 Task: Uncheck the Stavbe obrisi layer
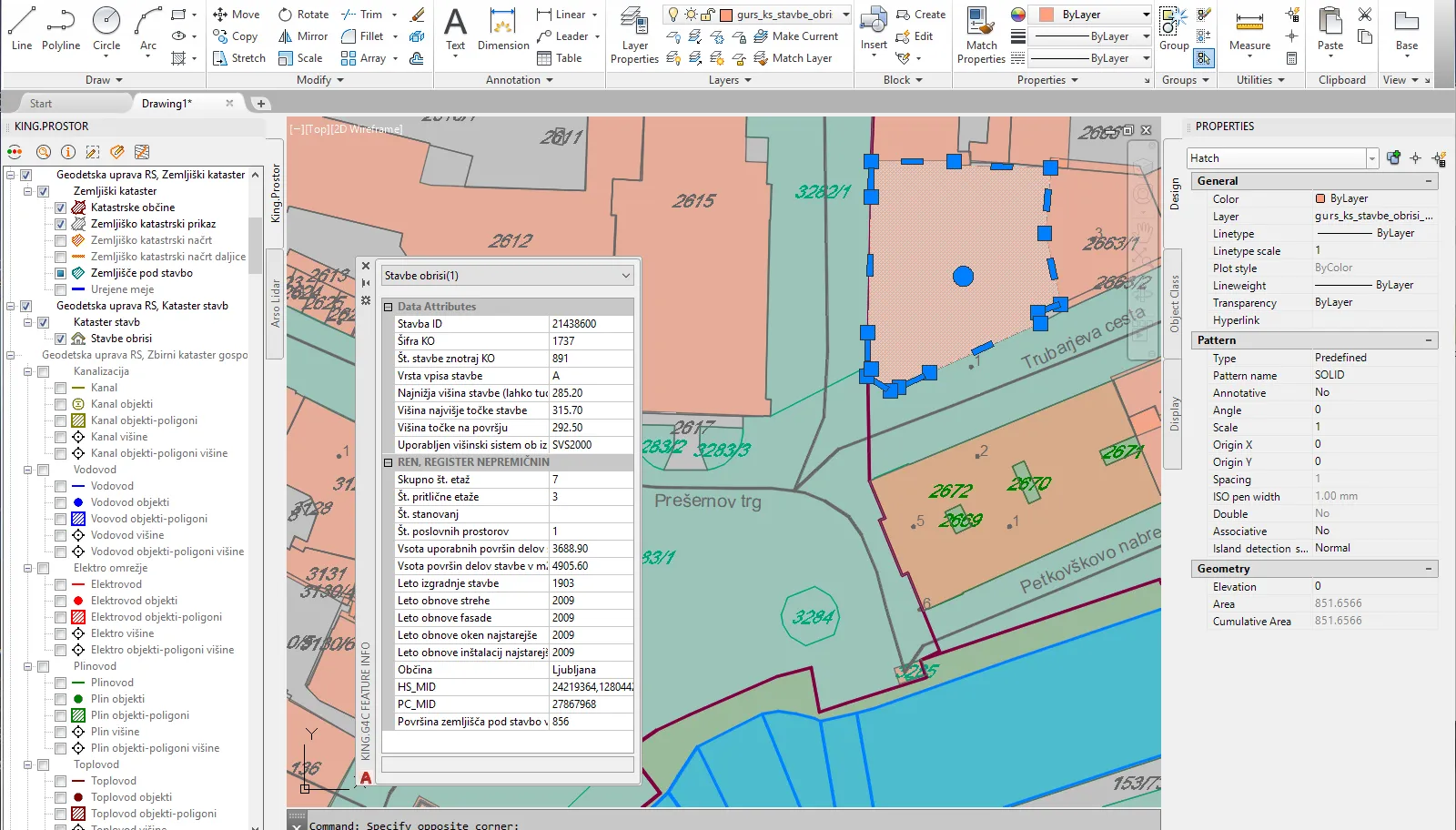(x=61, y=339)
